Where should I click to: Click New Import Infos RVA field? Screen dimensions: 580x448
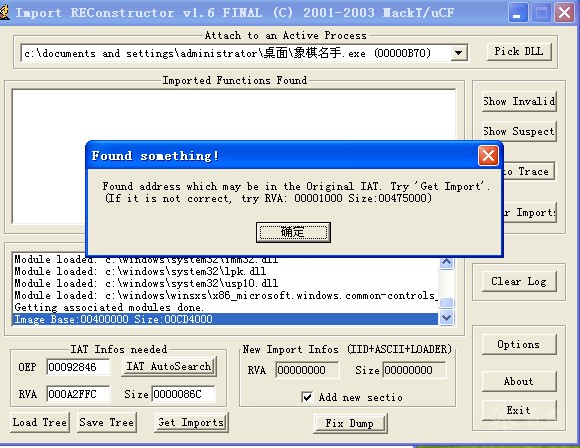[307, 370]
